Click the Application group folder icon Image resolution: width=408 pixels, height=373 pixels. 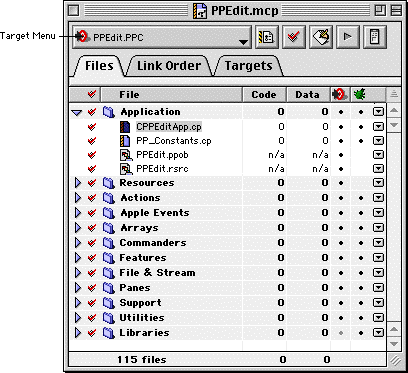(109, 112)
